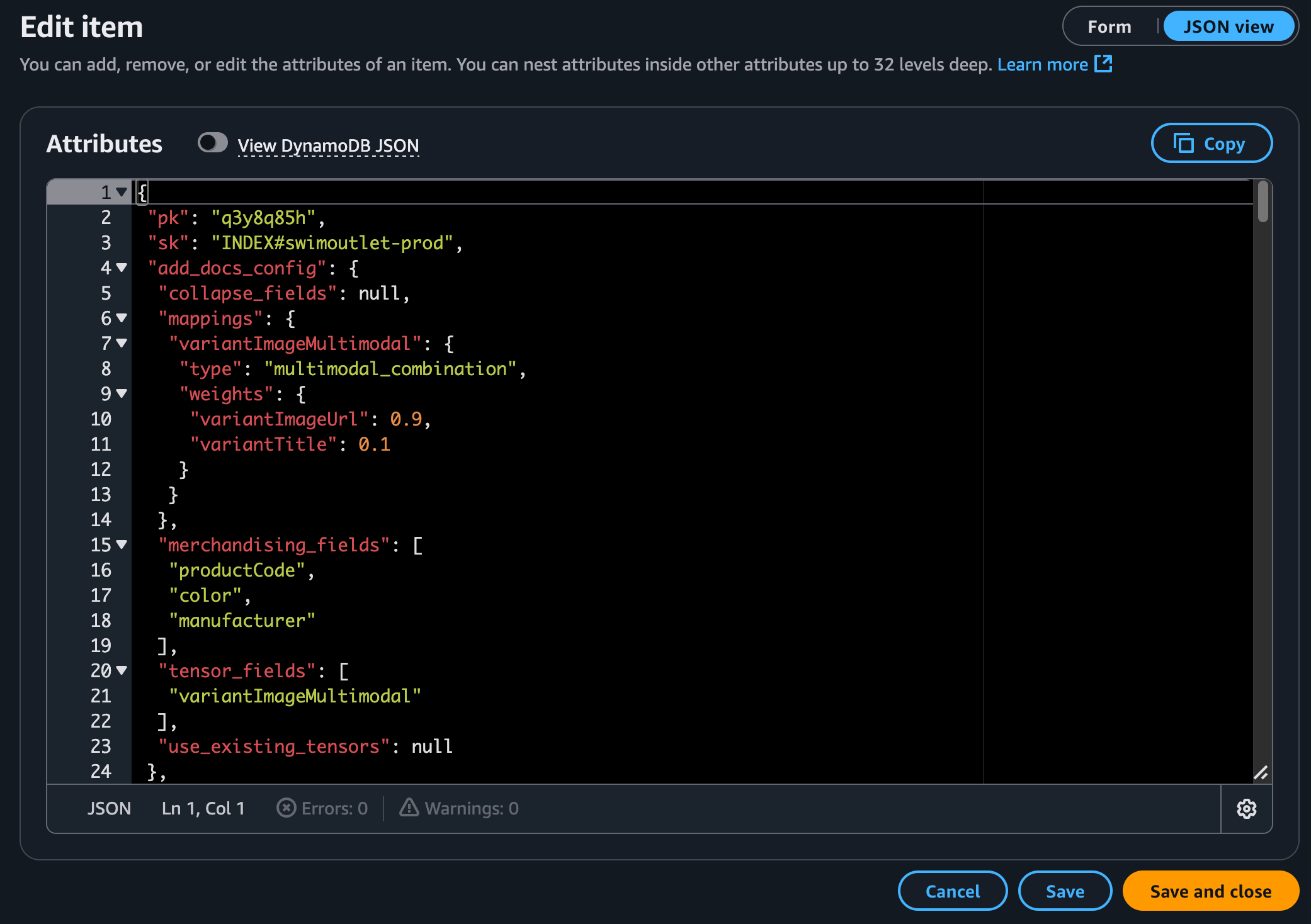Viewport: 1311px width, 924px height.
Task: Open the Learn more link
Action: 1042,64
